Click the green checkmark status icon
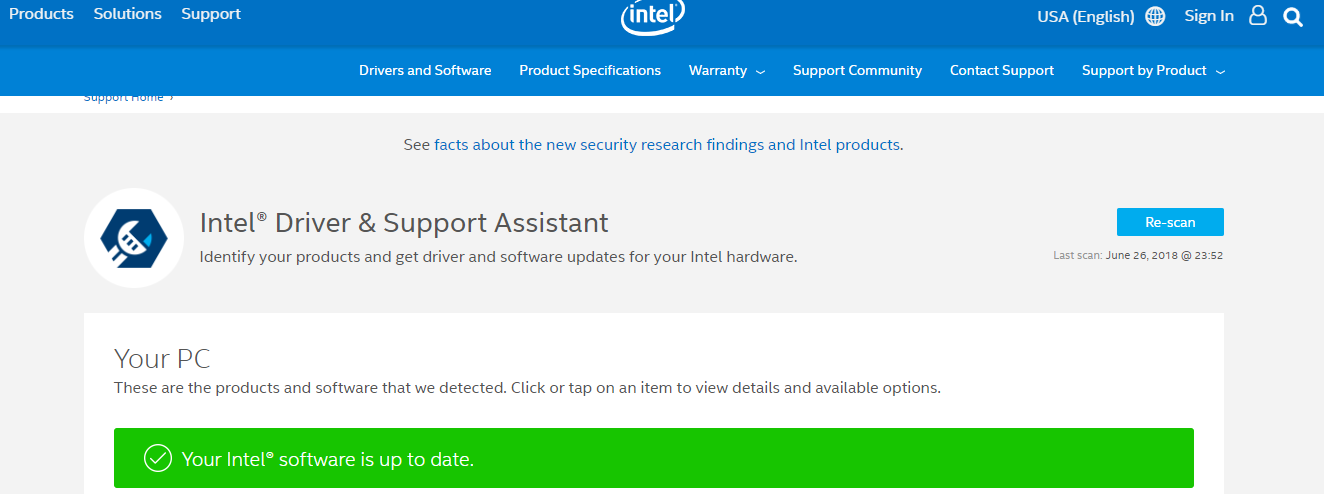Viewport: 1324px width, 494px height. 158,459
